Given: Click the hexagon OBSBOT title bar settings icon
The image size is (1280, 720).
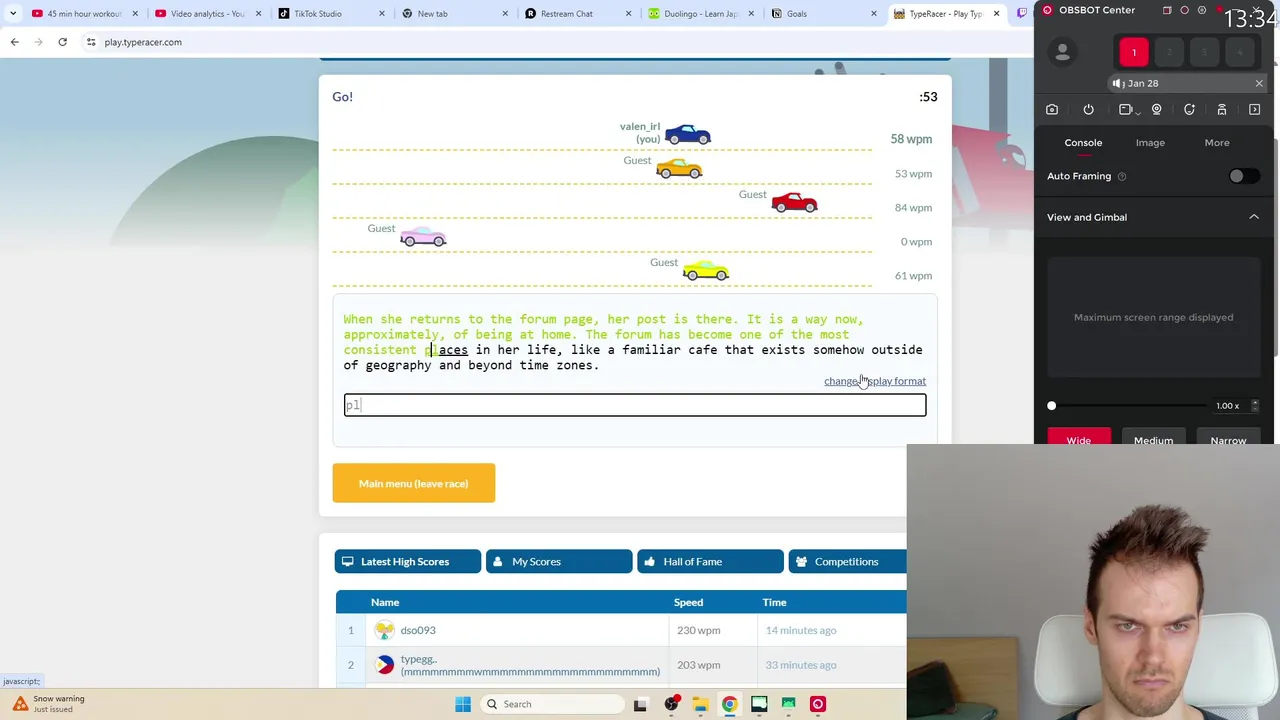Looking at the screenshot, I should point(1202,10).
